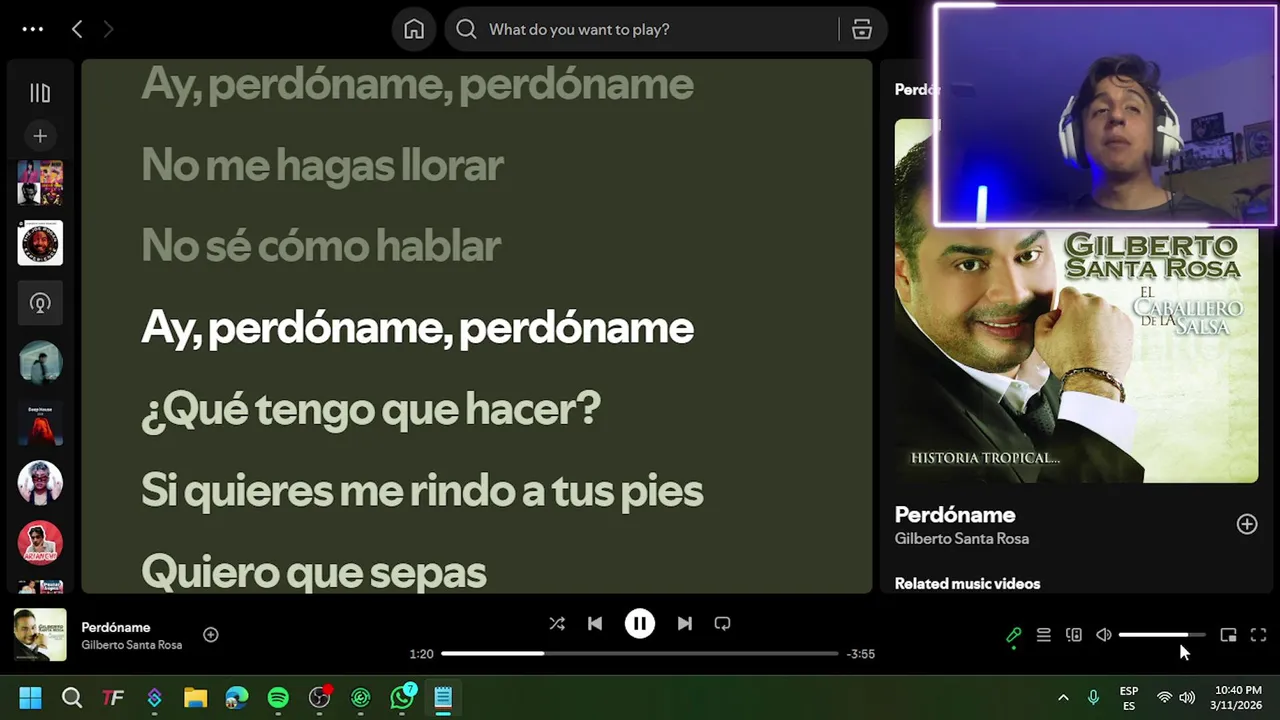Viewport: 1280px width, 720px height.
Task: Open the play queue
Action: click(1044, 635)
